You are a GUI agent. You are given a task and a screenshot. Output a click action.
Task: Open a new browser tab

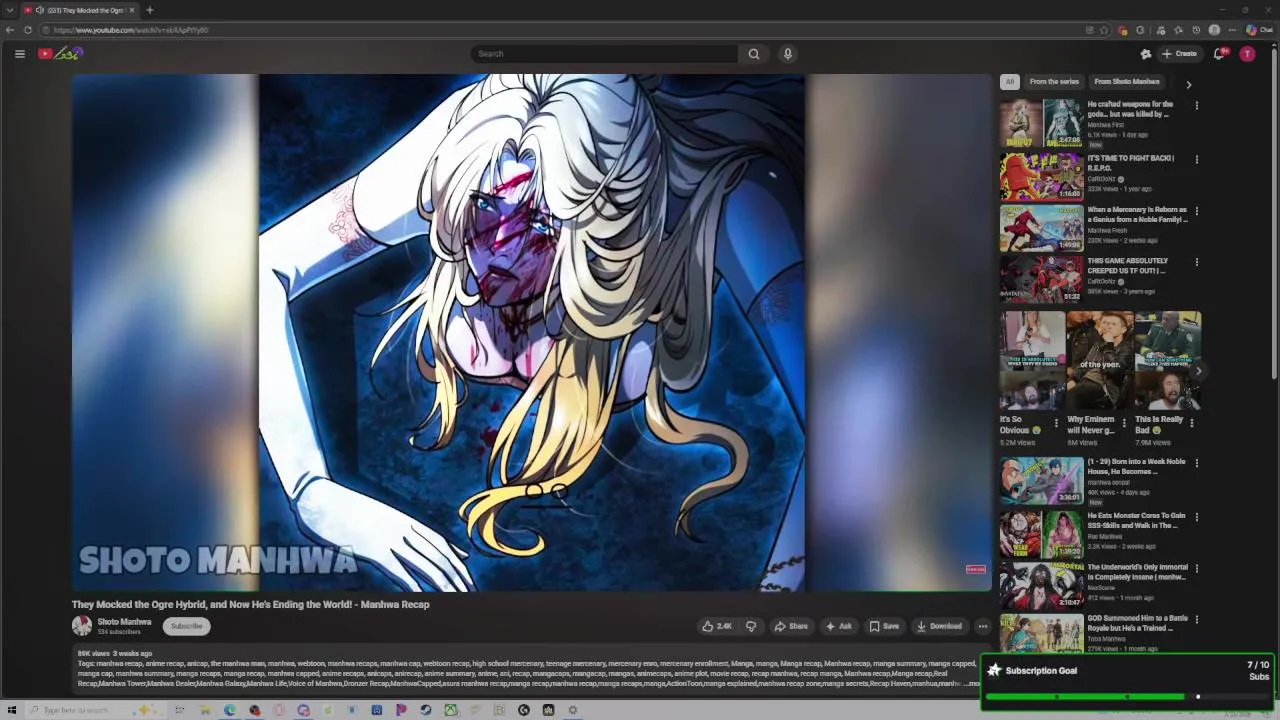(x=149, y=10)
